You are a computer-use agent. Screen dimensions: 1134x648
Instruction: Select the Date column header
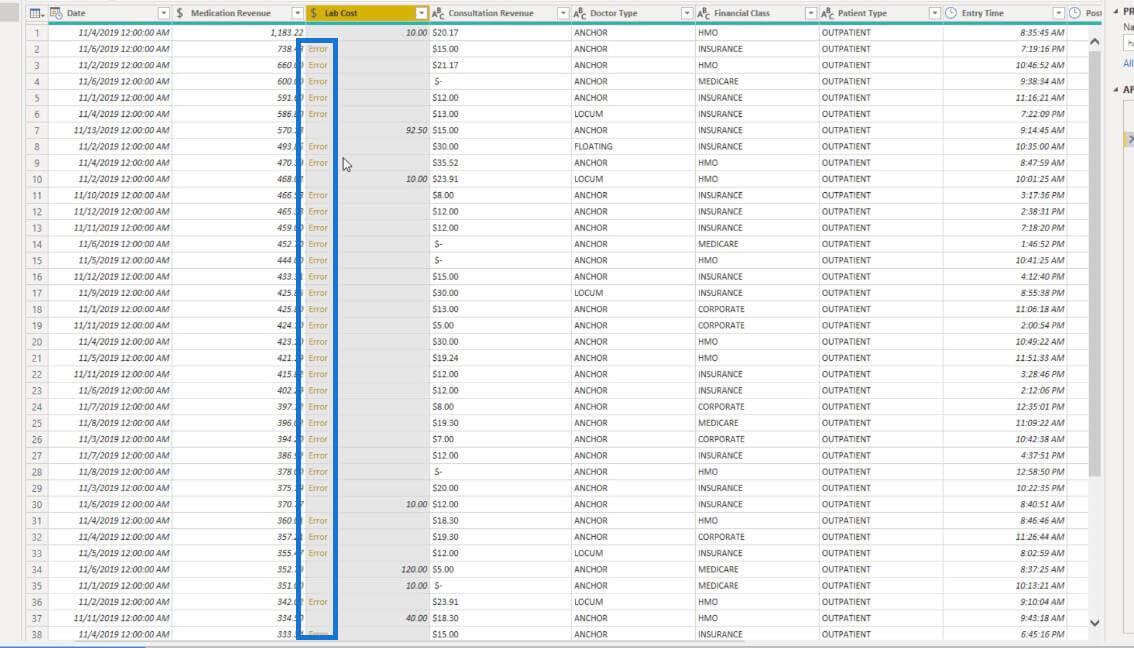[110, 13]
